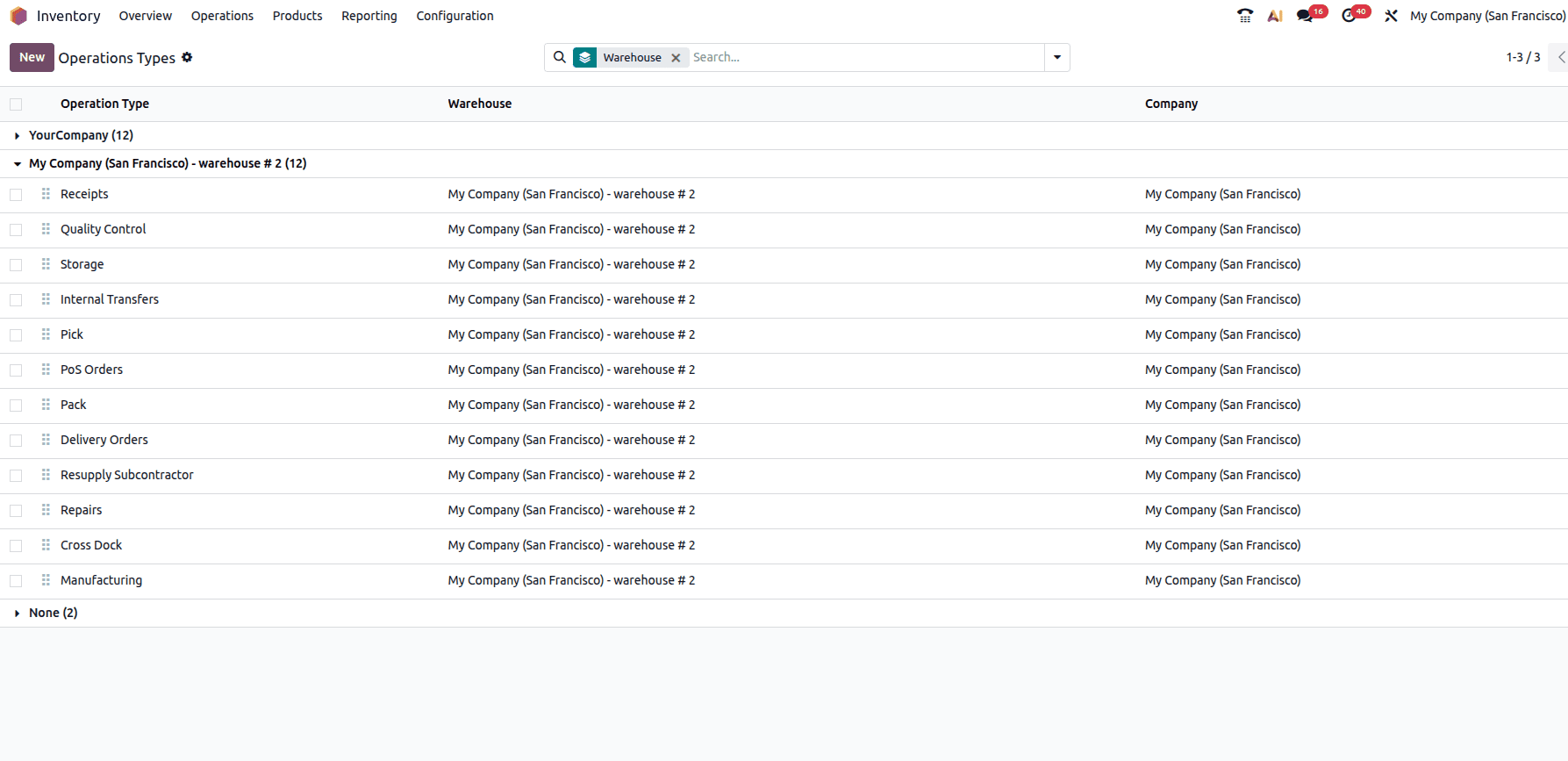The image size is (1568, 761).
Task: Open the Pack record
Action: (74, 405)
